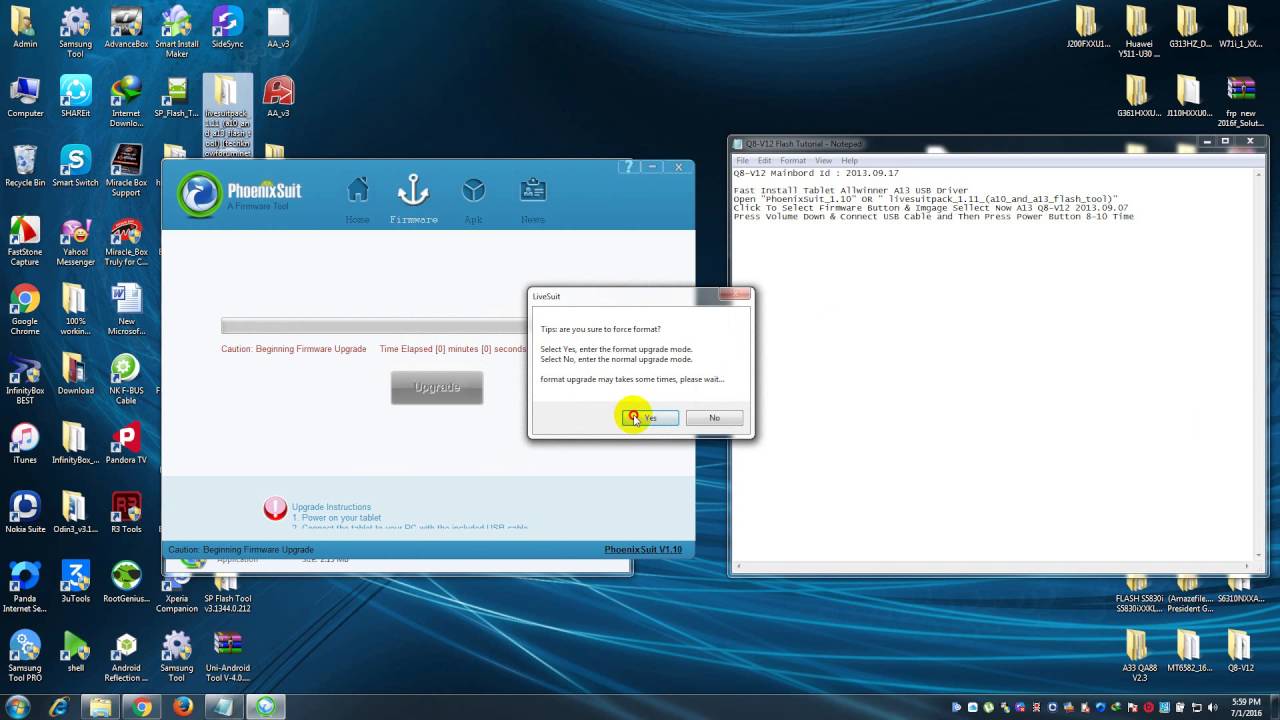The image size is (1280, 720).
Task: Select the FastStone Capture desktop icon
Action: (25, 240)
